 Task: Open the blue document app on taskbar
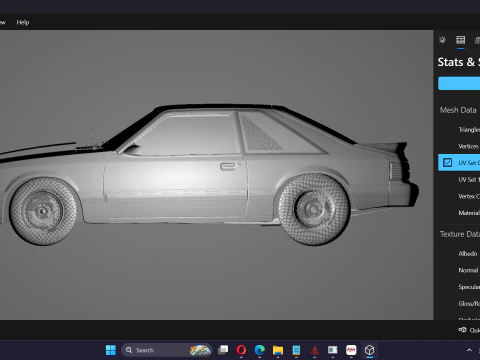point(296,350)
